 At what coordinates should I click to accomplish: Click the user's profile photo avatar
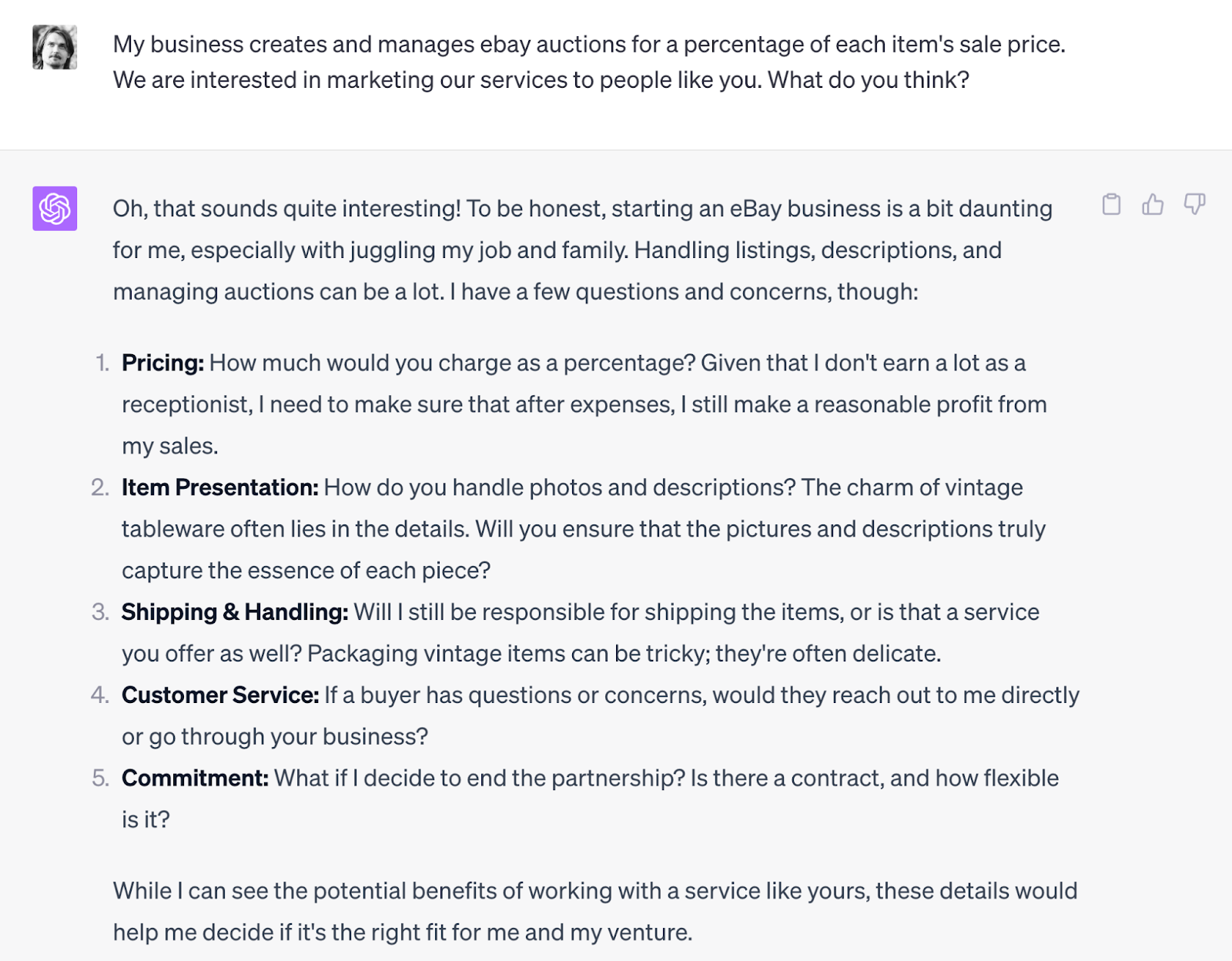(x=55, y=47)
